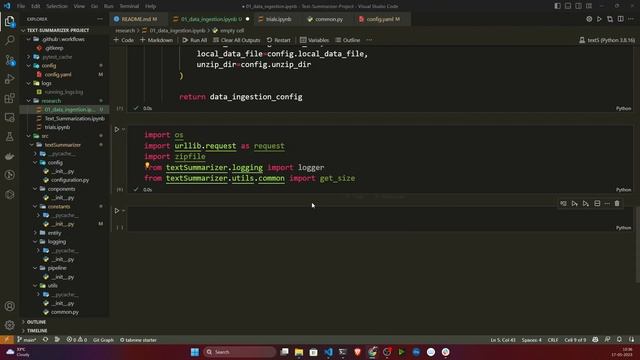This screenshot has height=360, width=640.
Task: Click Split Editor Right icon
Action: pyautogui.click(x=620, y=19)
